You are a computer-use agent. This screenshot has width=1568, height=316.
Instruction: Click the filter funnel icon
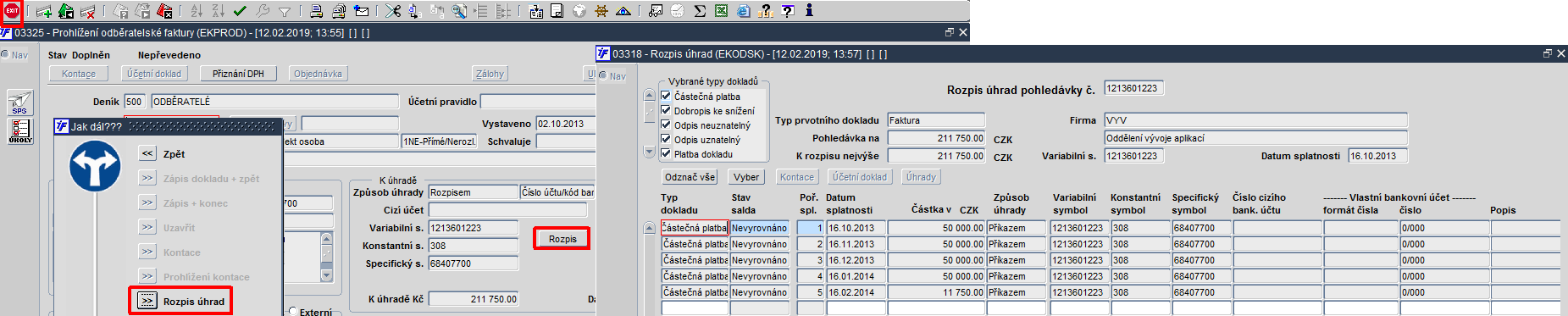pos(285,11)
